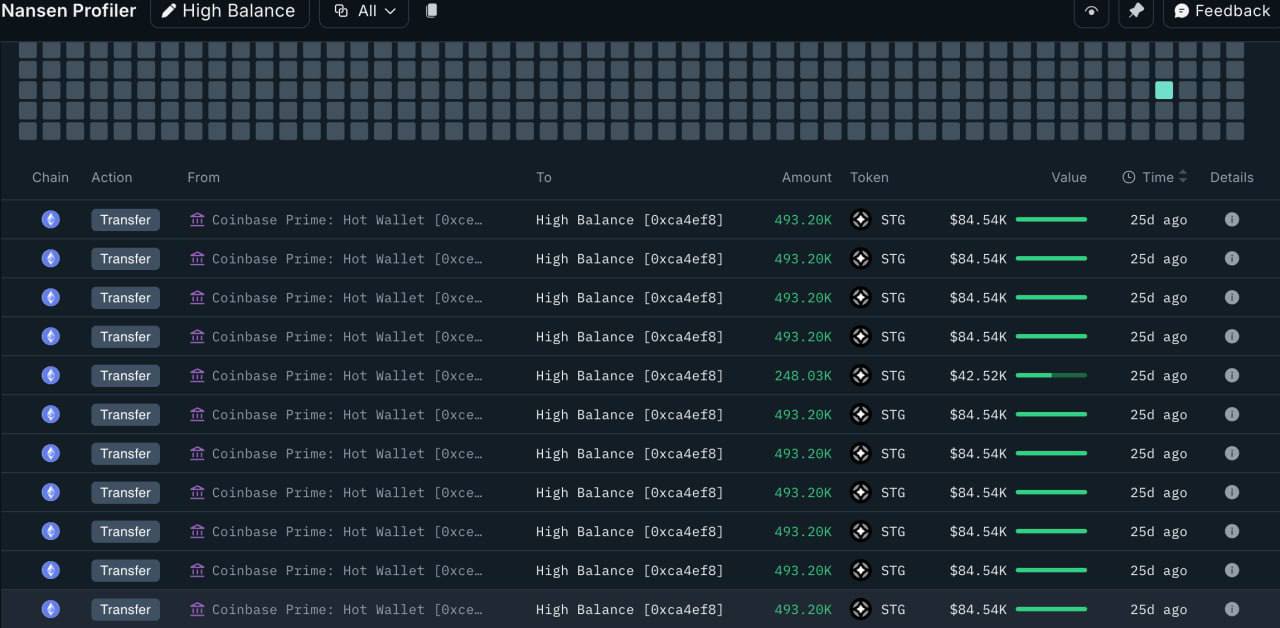Click the chat bubble icon in Feedback

point(1181,11)
